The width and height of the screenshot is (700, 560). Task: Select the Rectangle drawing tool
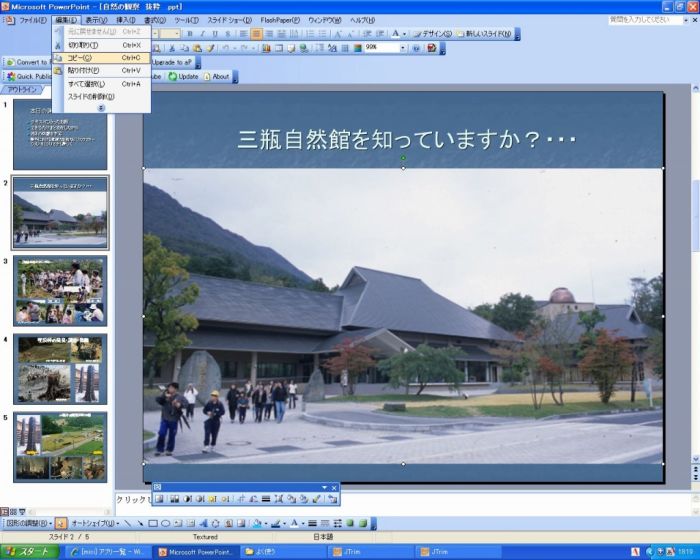tap(153, 523)
